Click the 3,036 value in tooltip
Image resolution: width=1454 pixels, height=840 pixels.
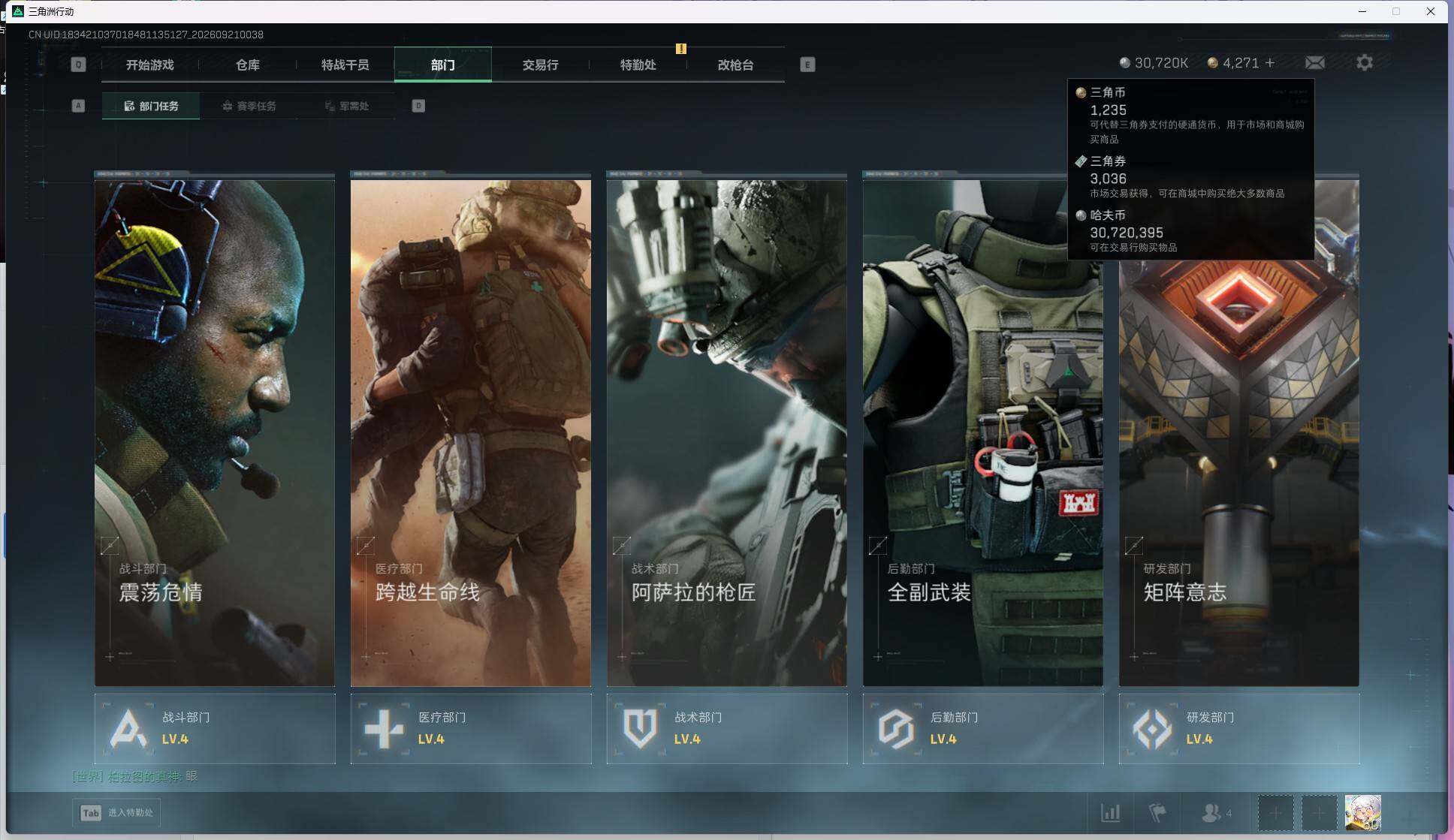[1108, 179]
